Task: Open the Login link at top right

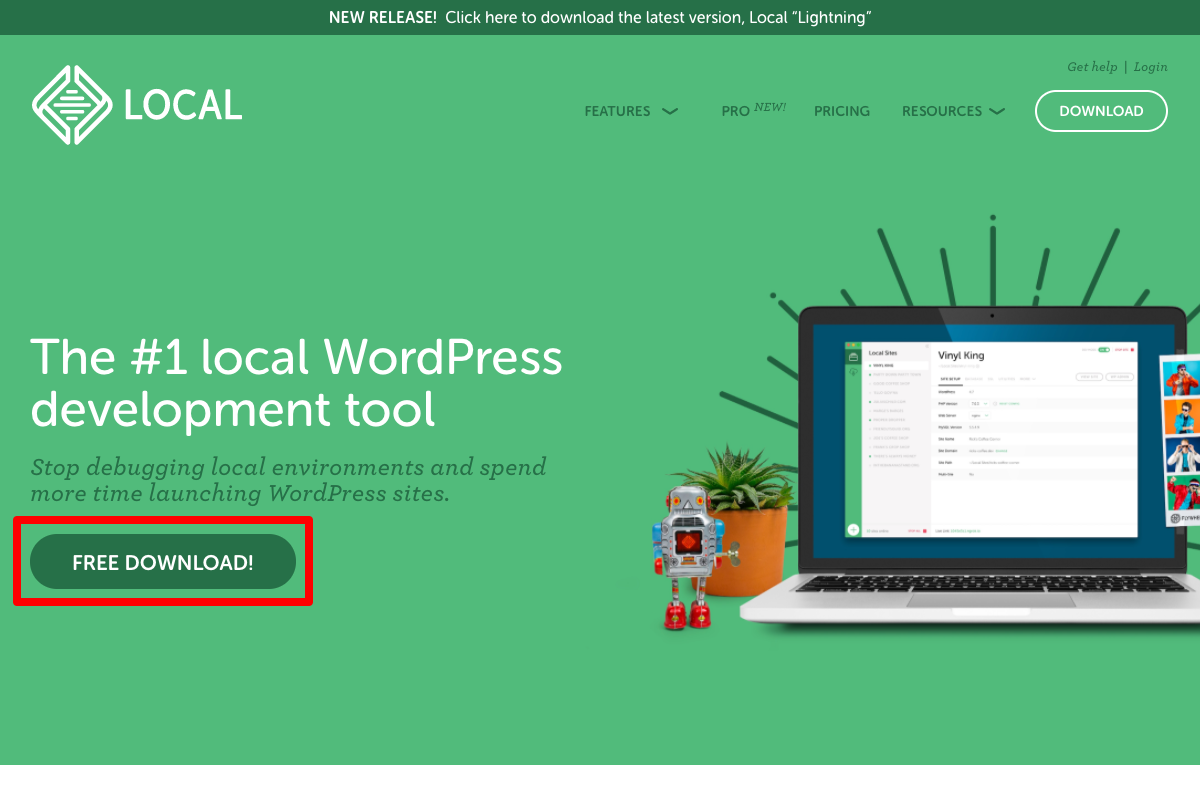Action: click(x=1150, y=67)
